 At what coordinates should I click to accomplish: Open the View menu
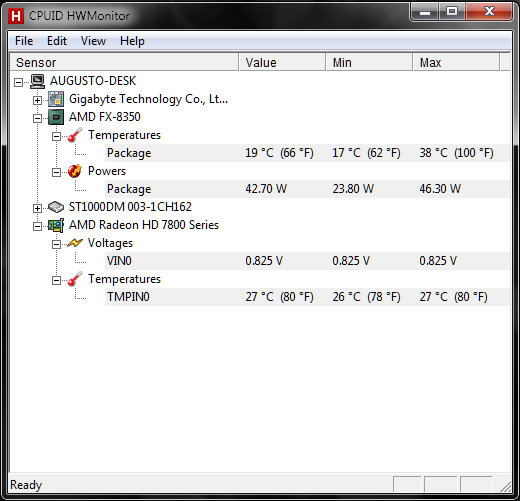(93, 41)
